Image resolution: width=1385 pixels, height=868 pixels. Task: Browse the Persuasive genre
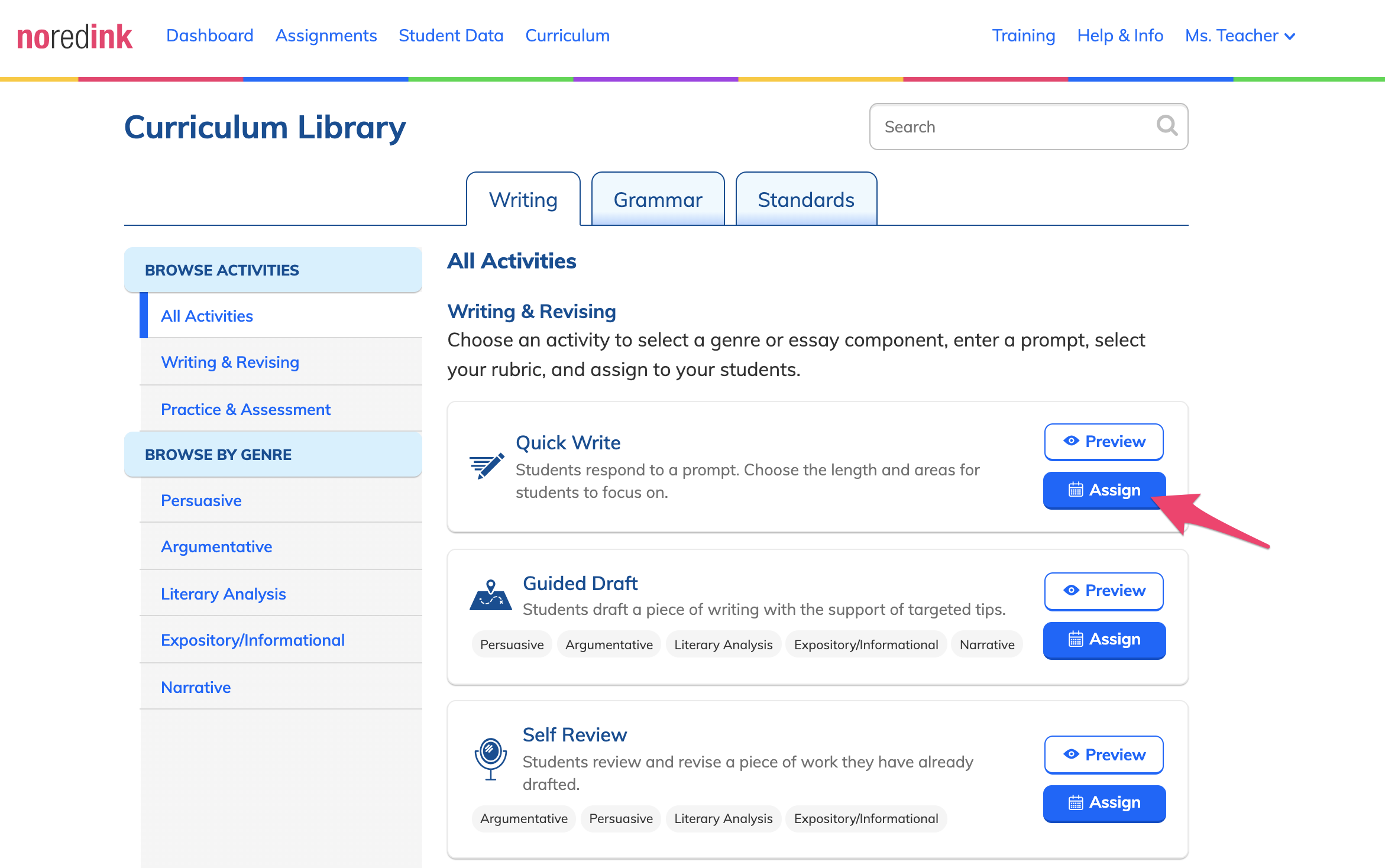coord(281,500)
